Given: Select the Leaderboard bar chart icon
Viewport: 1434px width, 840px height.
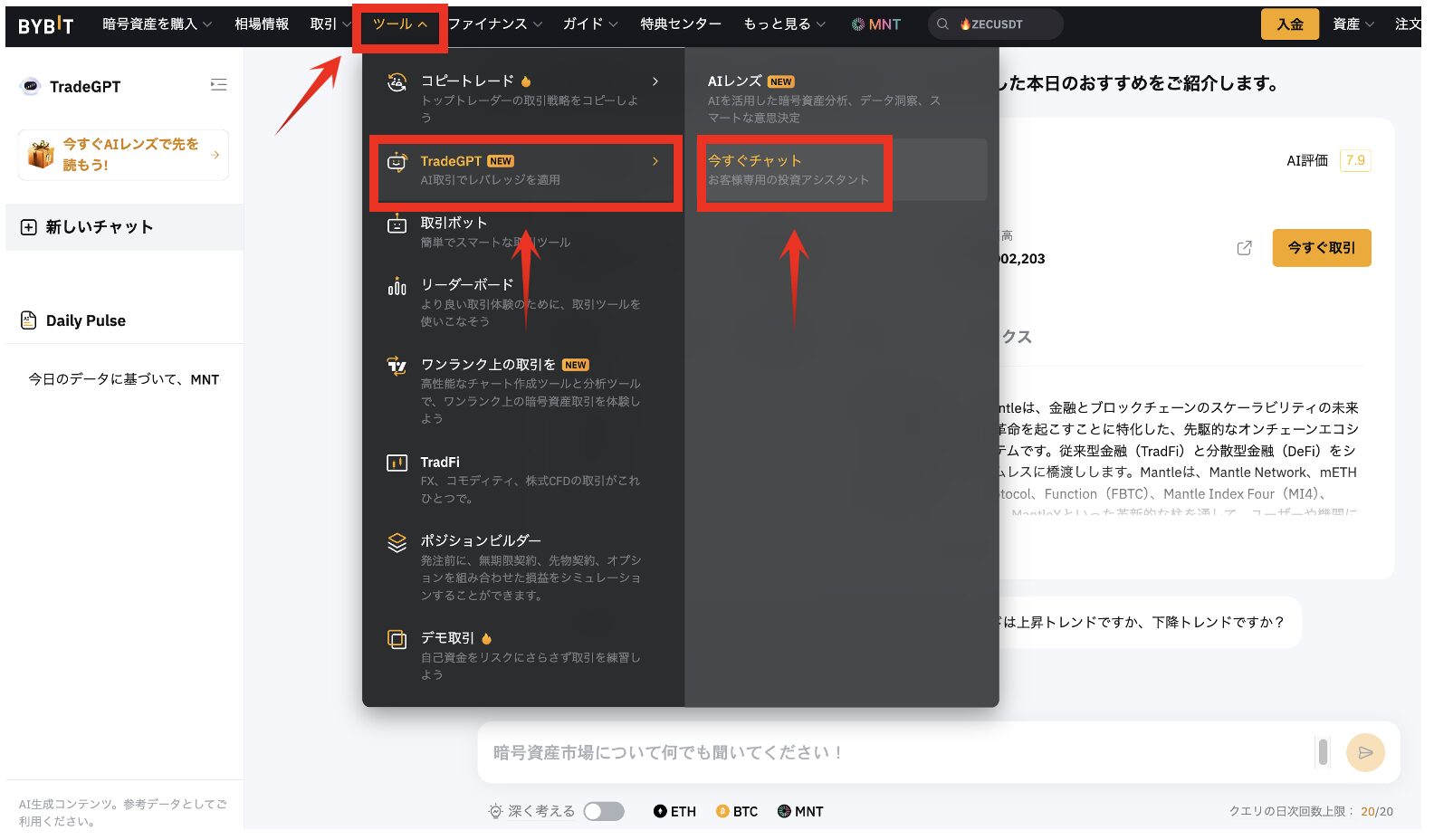Looking at the screenshot, I should [x=397, y=287].
